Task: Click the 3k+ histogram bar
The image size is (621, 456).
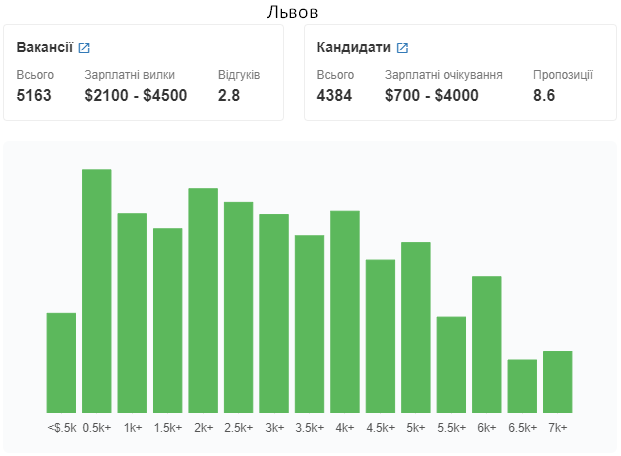Action: (x=274, y=313)
